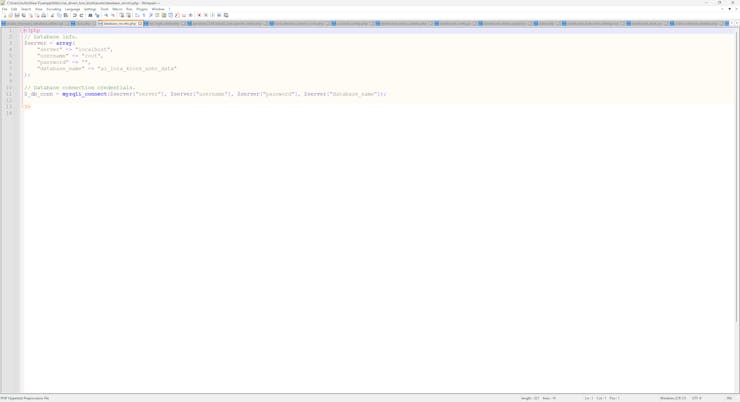Click the Copy toolbar icon
This screenshot has height=402, width=740.
[59, 15]
